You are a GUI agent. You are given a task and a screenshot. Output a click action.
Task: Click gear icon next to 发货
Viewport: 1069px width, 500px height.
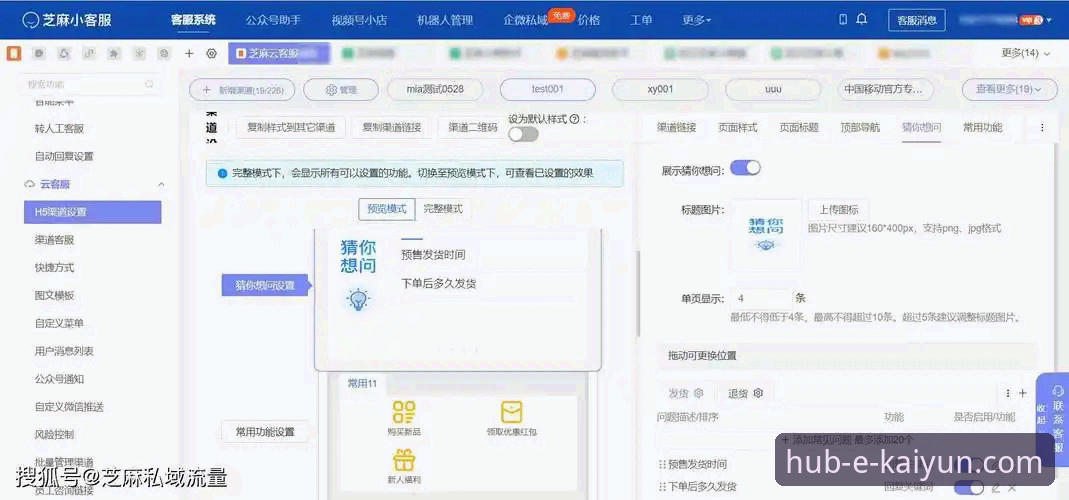coord(698,393)
